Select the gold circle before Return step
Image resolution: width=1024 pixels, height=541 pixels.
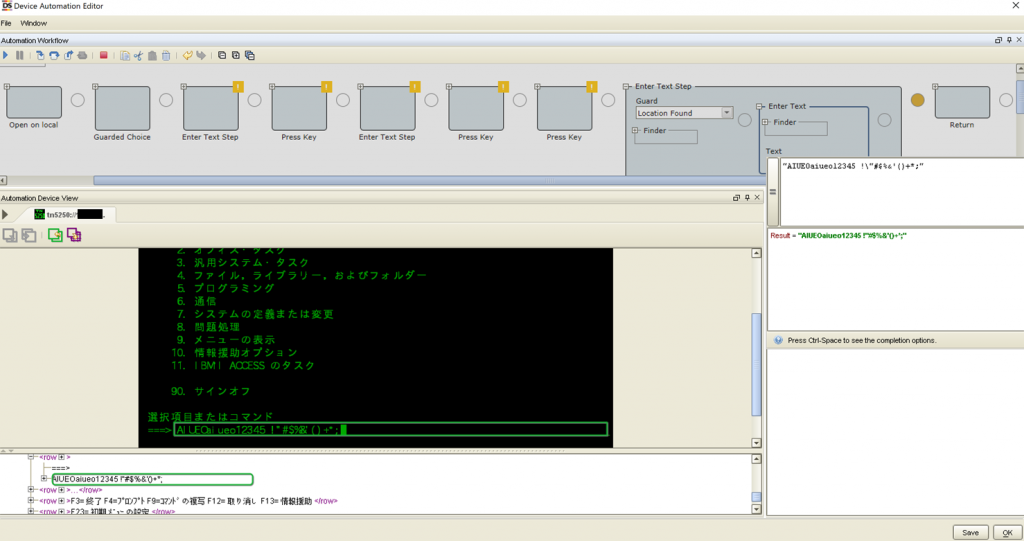(918, 100)
